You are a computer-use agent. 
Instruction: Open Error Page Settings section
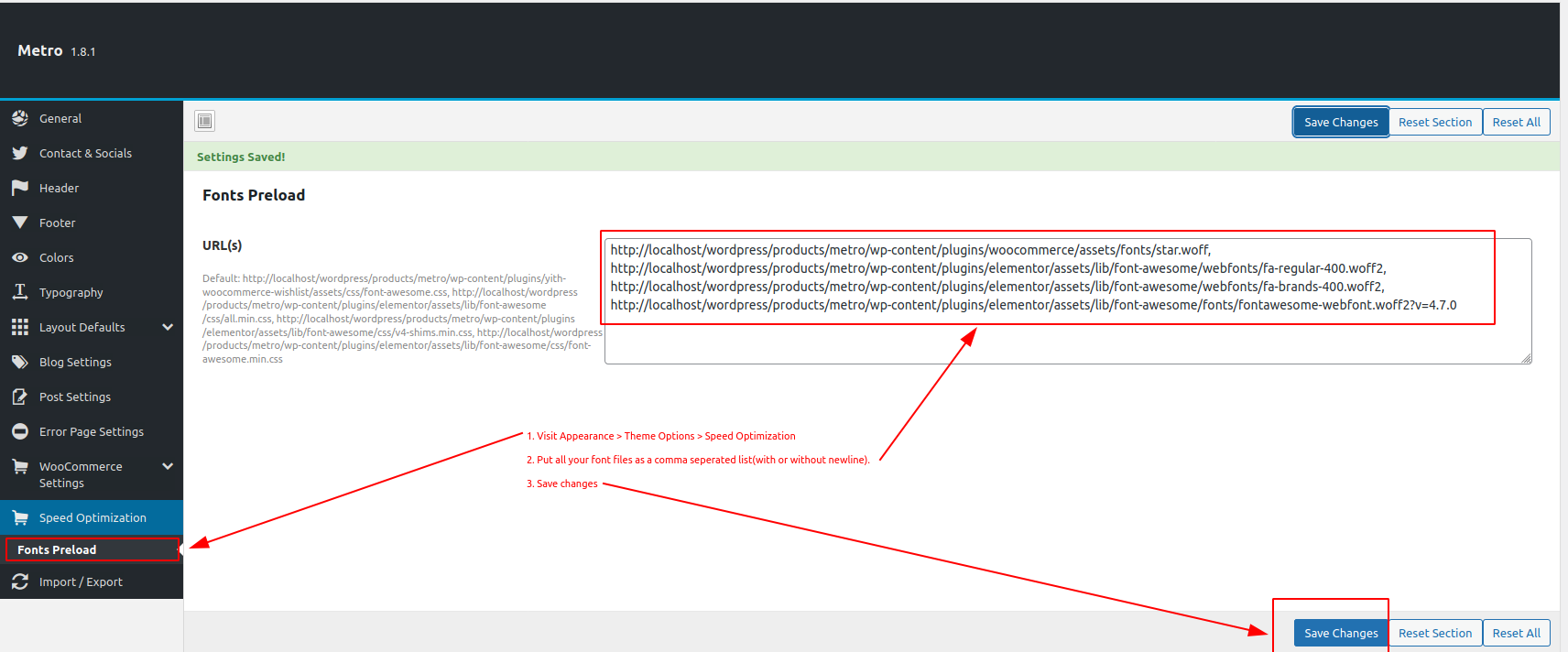(92, 431)
